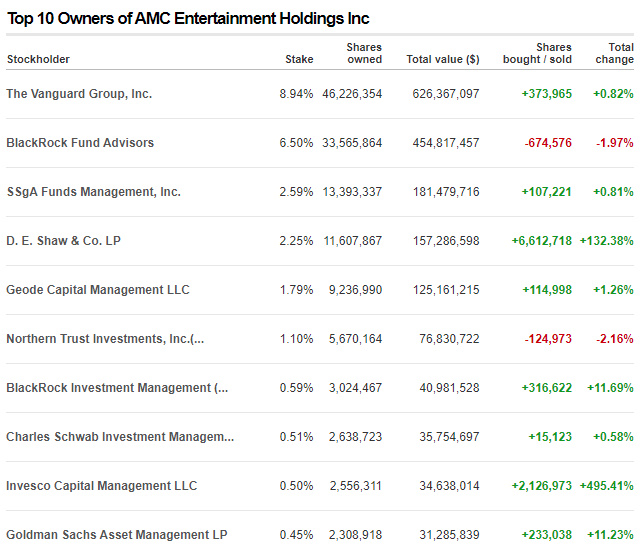The width and height of the screenshot is (640, 551).
Task: Click the Stake column header
Action: pos(299,59)
